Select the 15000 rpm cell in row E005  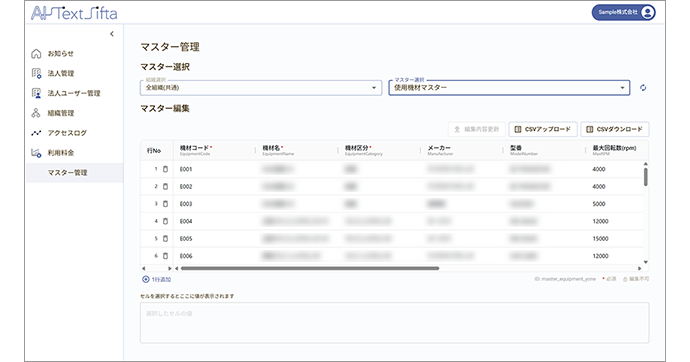tap(614, 238)
